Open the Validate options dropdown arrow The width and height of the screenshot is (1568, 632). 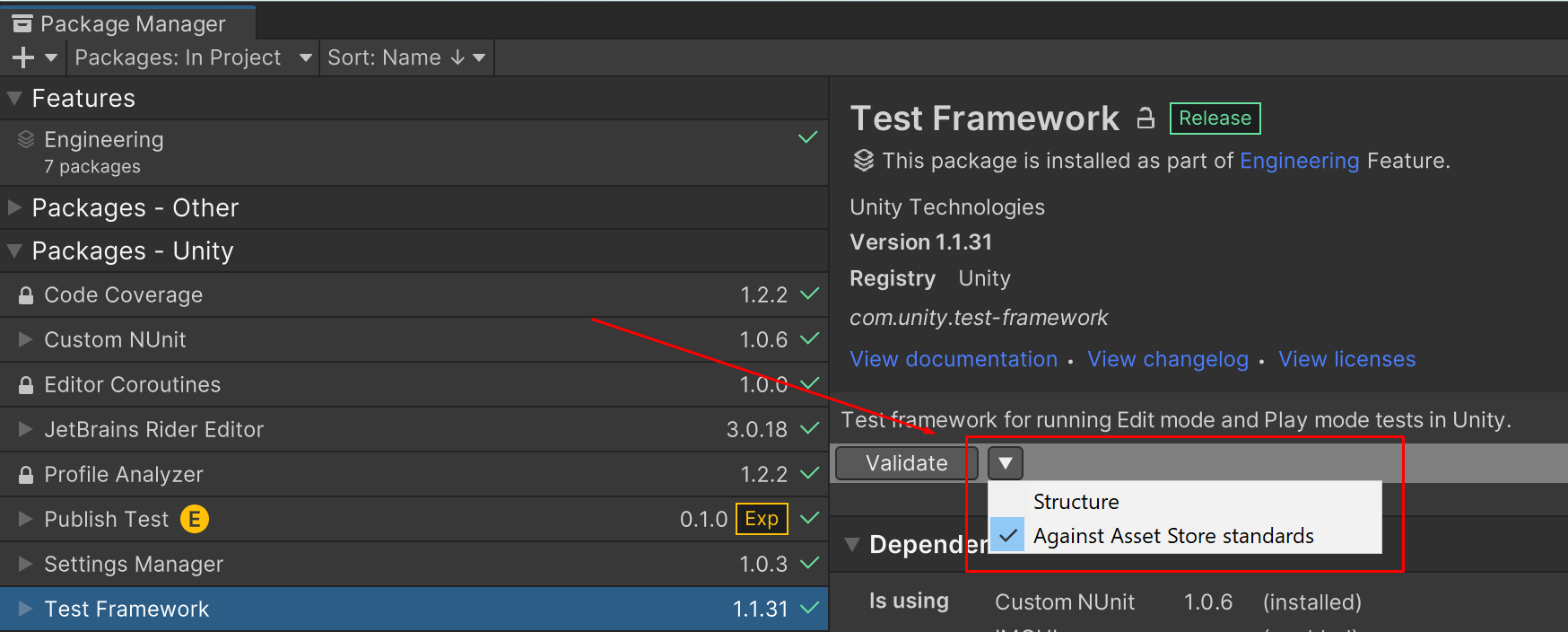click(1005, 463)
